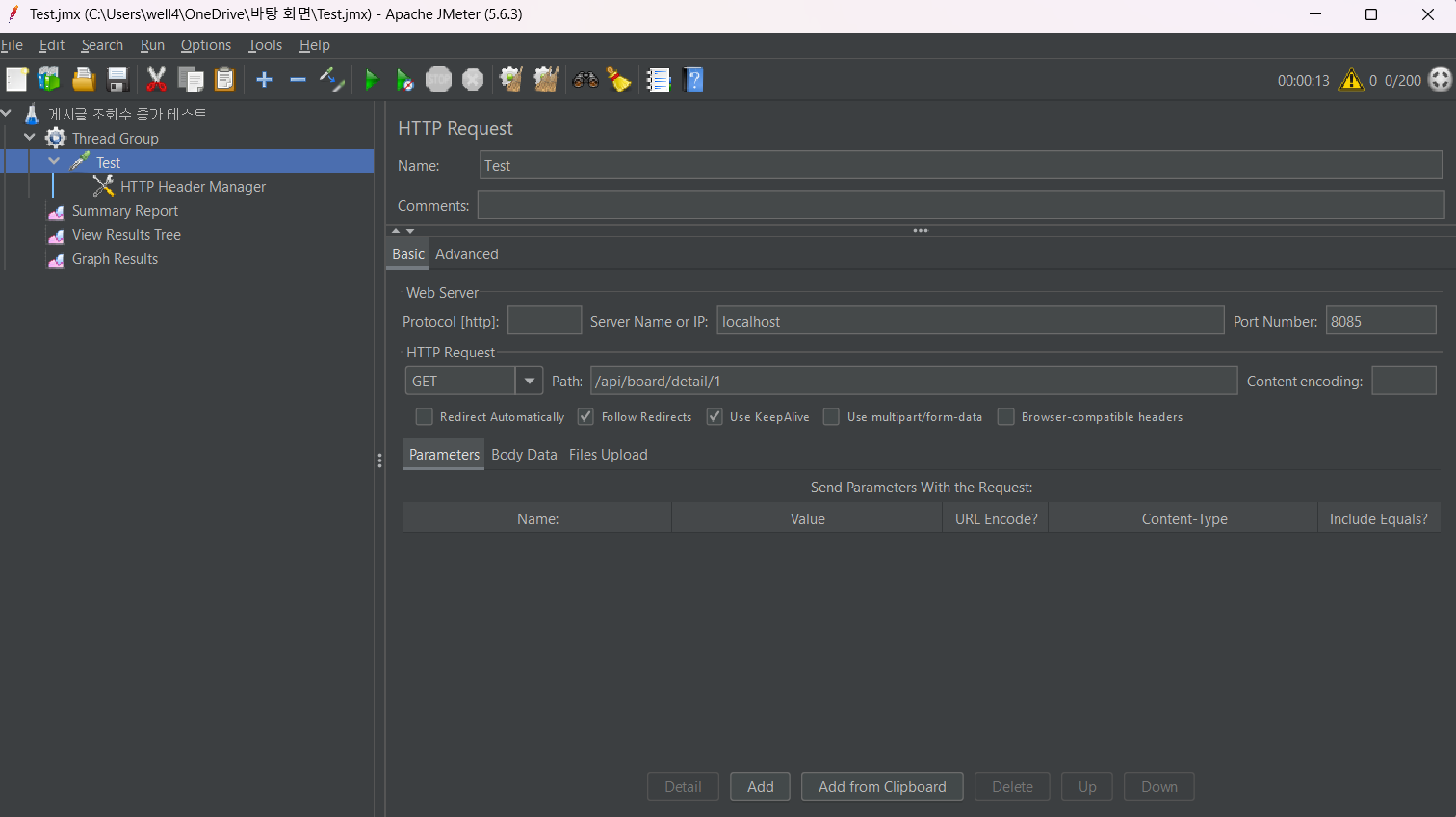Click the Cut scissors icon
Viewport: 1456px width, 817px height.
[x=156, y=80]
